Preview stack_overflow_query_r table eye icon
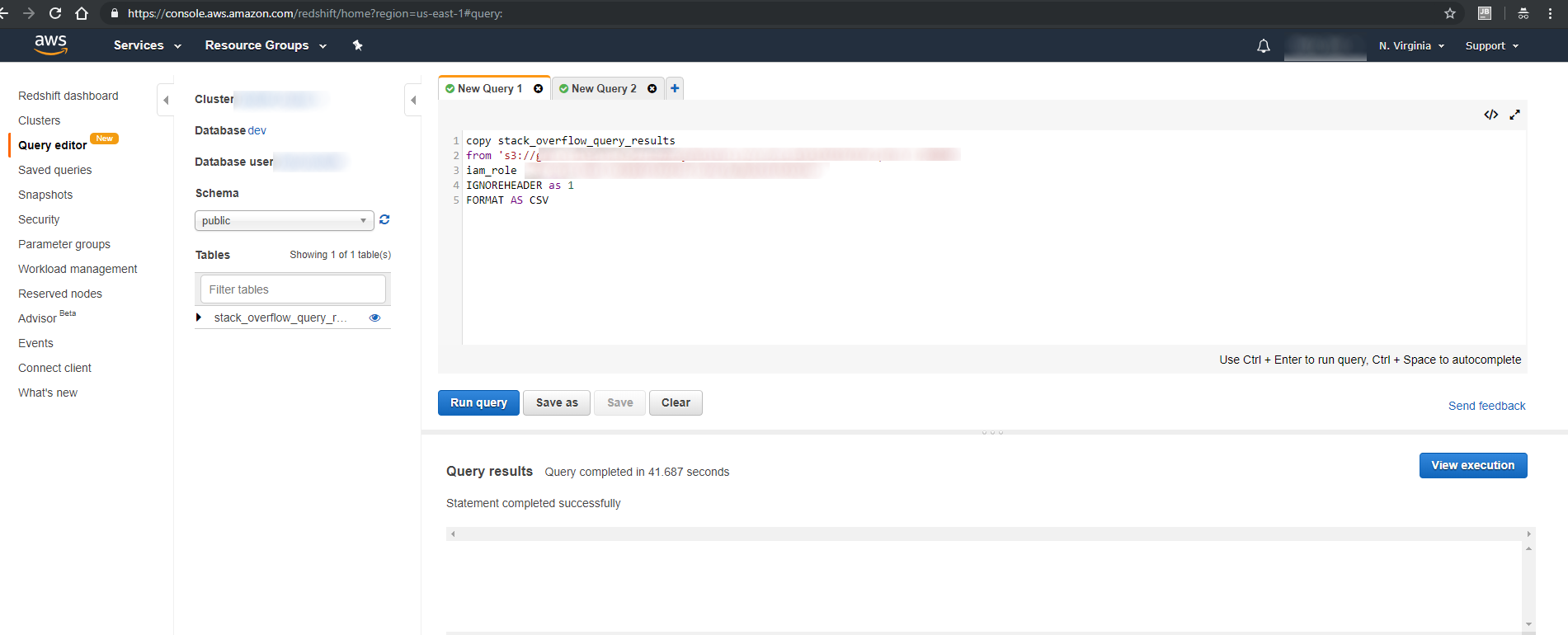The height and width of the screenshot is (635, 1568). tap(374, 317)
